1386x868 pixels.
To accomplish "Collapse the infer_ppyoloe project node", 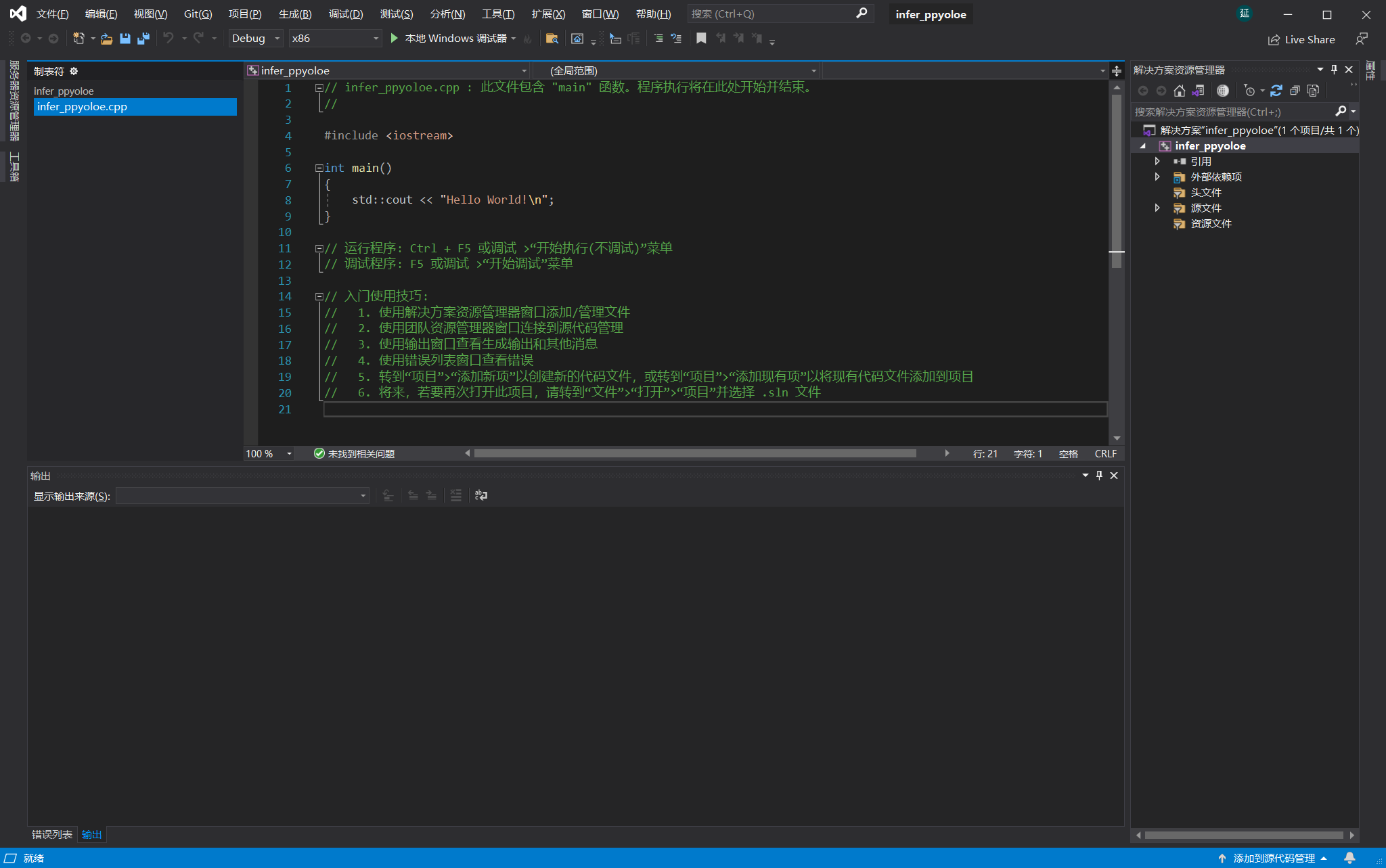I will [1142, 146].
